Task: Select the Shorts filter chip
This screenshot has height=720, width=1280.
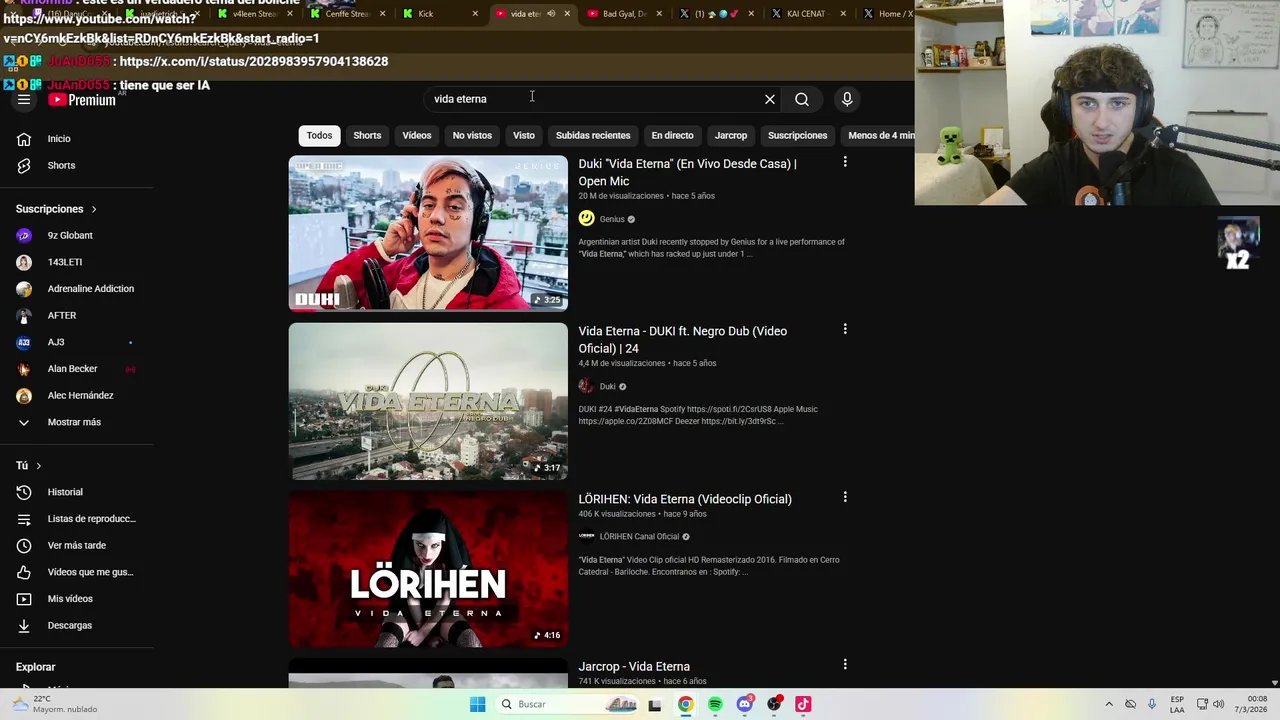Action: (x=367, y=135)
